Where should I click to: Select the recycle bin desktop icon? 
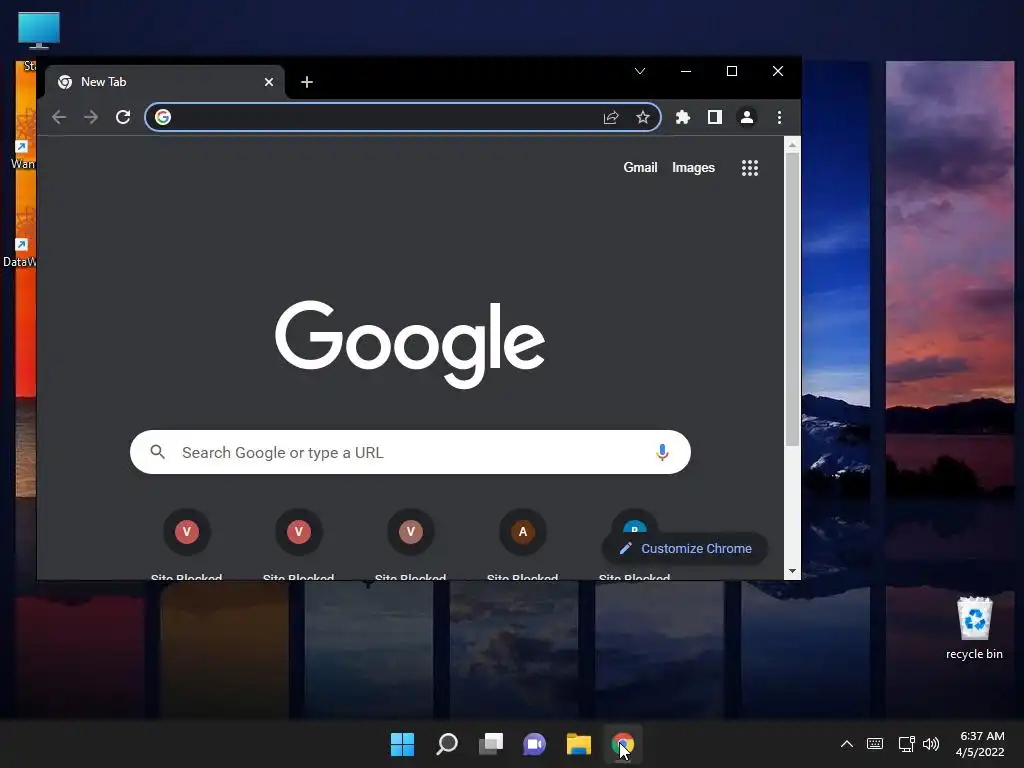(x=974, y=628)
